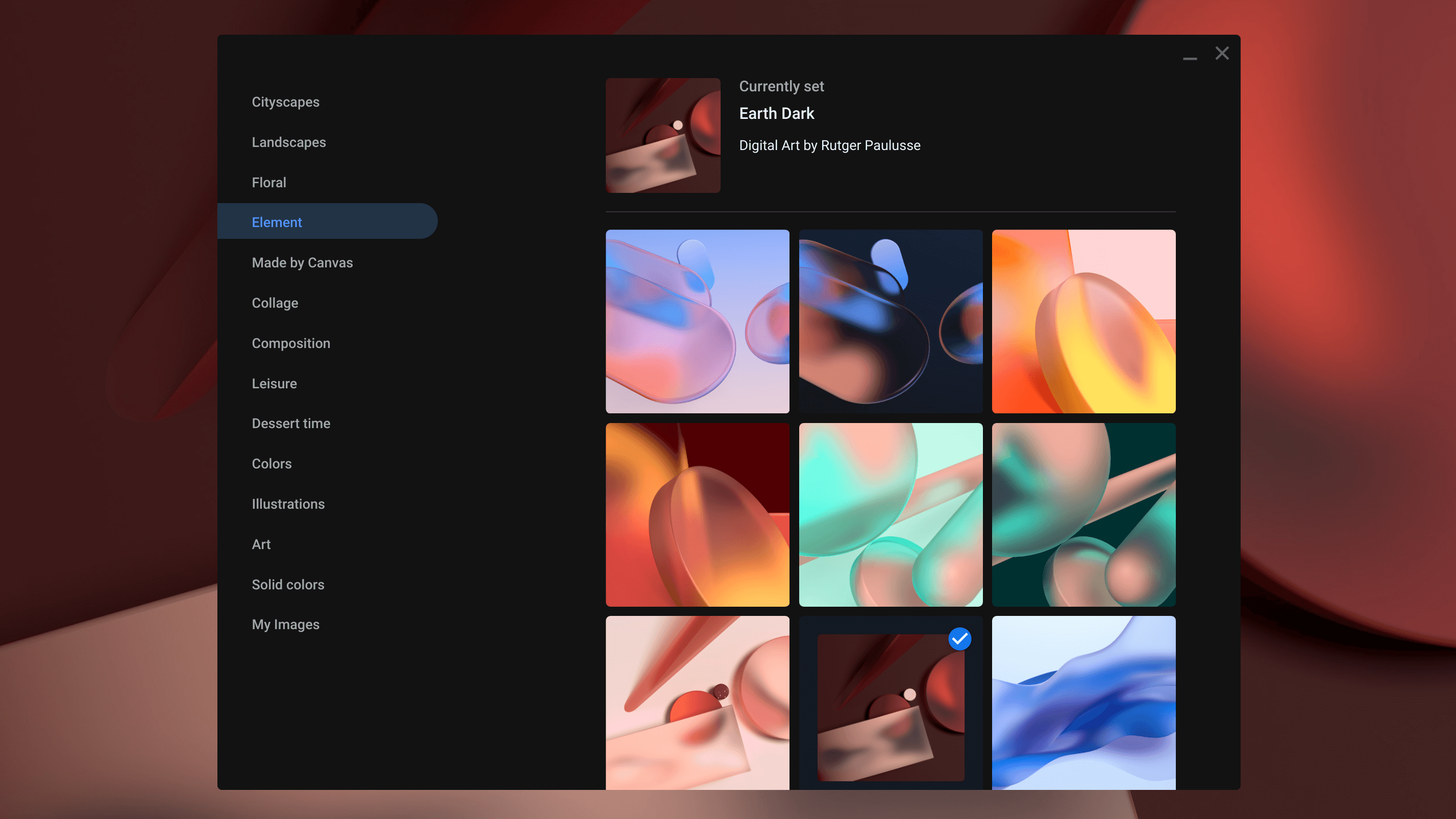Expand the Collage category in sidebar
Viewport: 1456px width, 819px height.
(275, 303)
